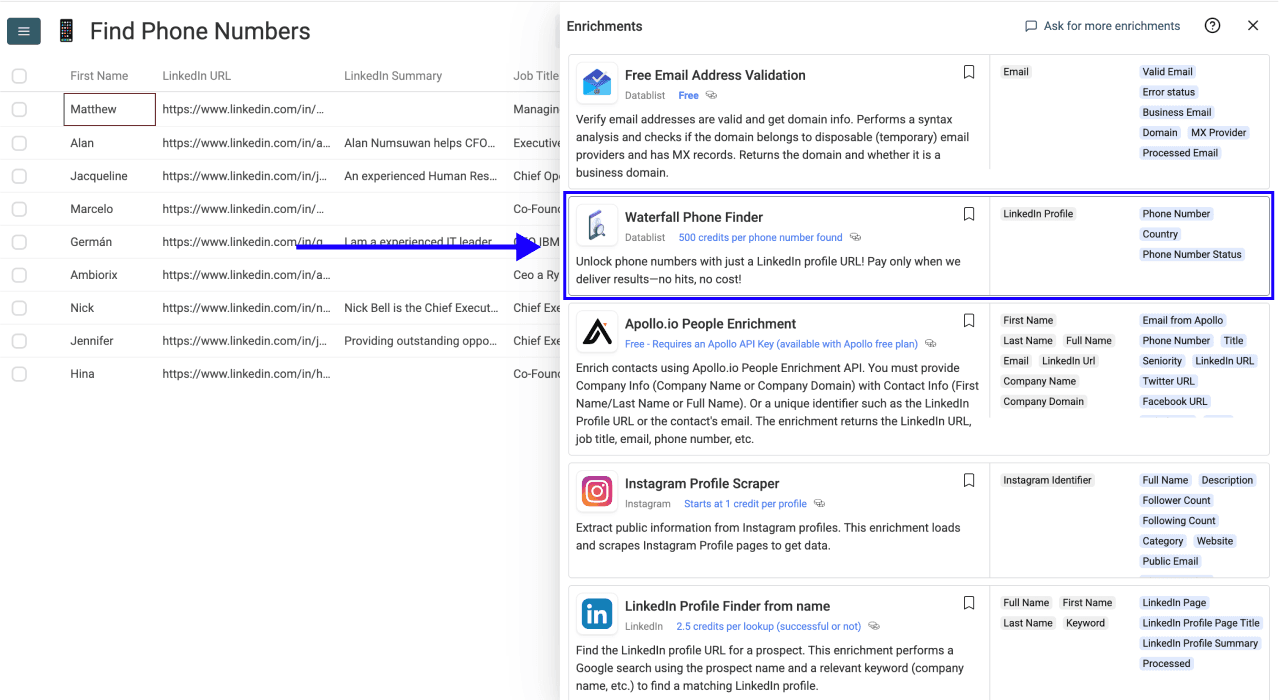Click the 2.5 credits per lookup pricing link

pos(768,625)
